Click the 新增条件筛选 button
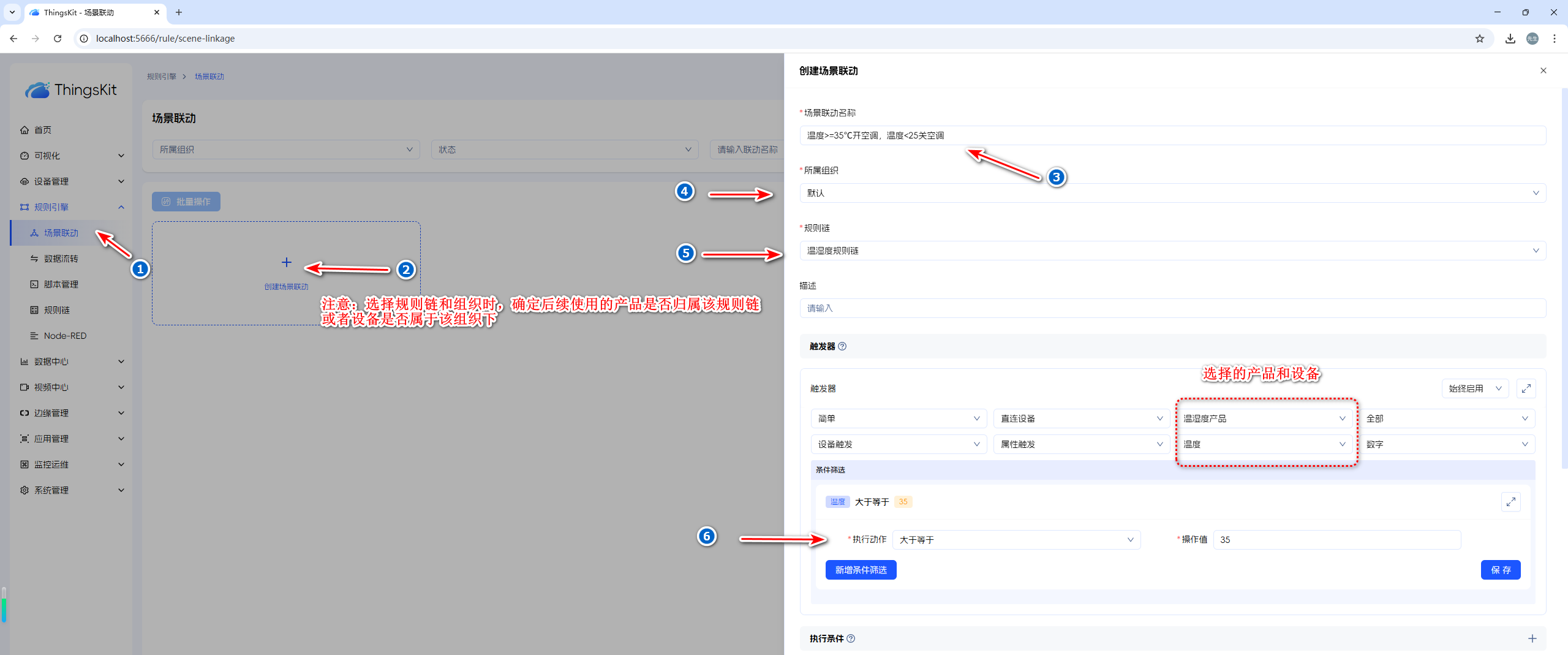This screenshot has height=655, width=1568. 861,570
